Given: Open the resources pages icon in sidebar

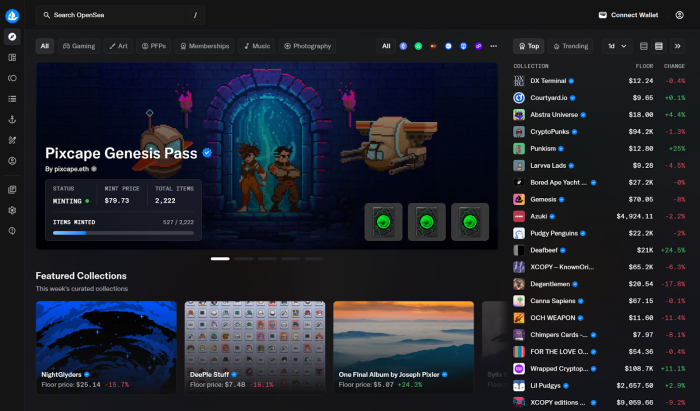Looking at the screenshot, I should (12, 190).
